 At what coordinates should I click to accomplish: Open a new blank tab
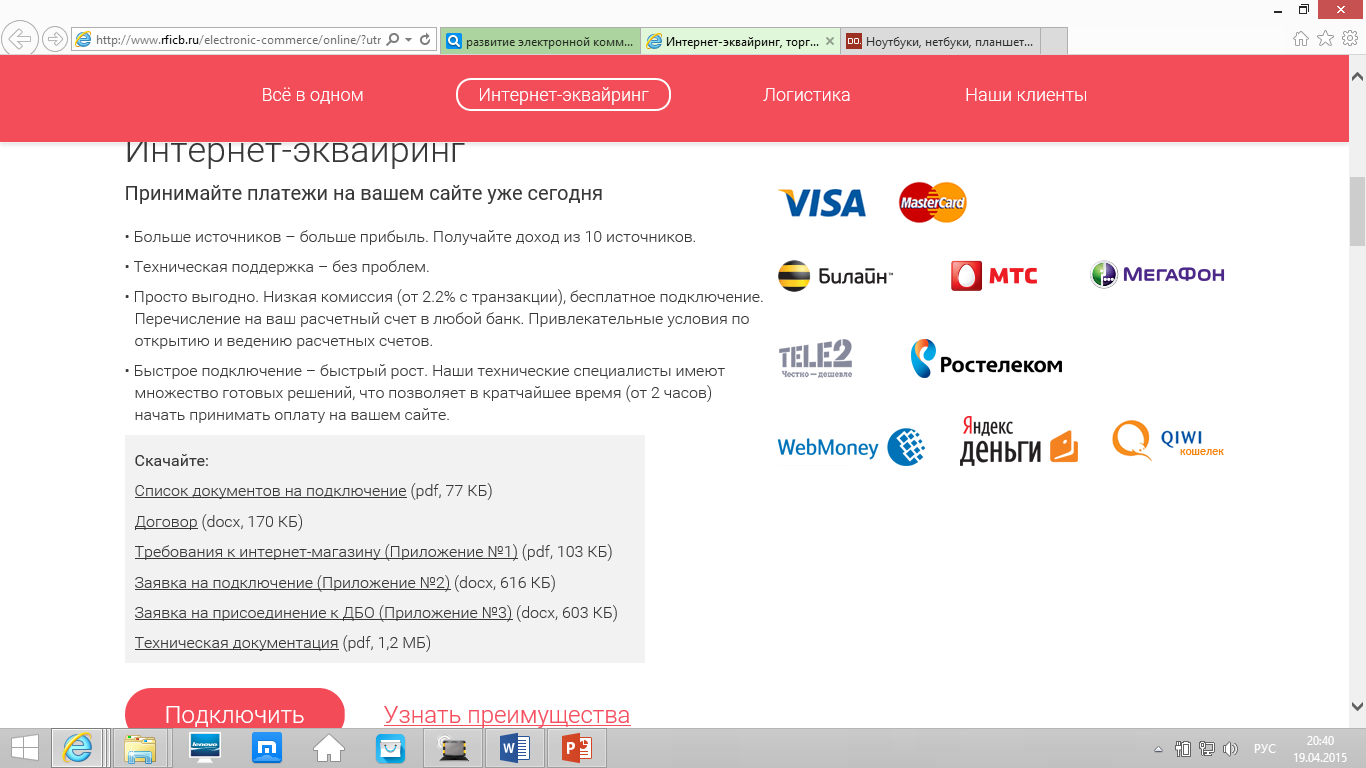tap(1054, 41)
